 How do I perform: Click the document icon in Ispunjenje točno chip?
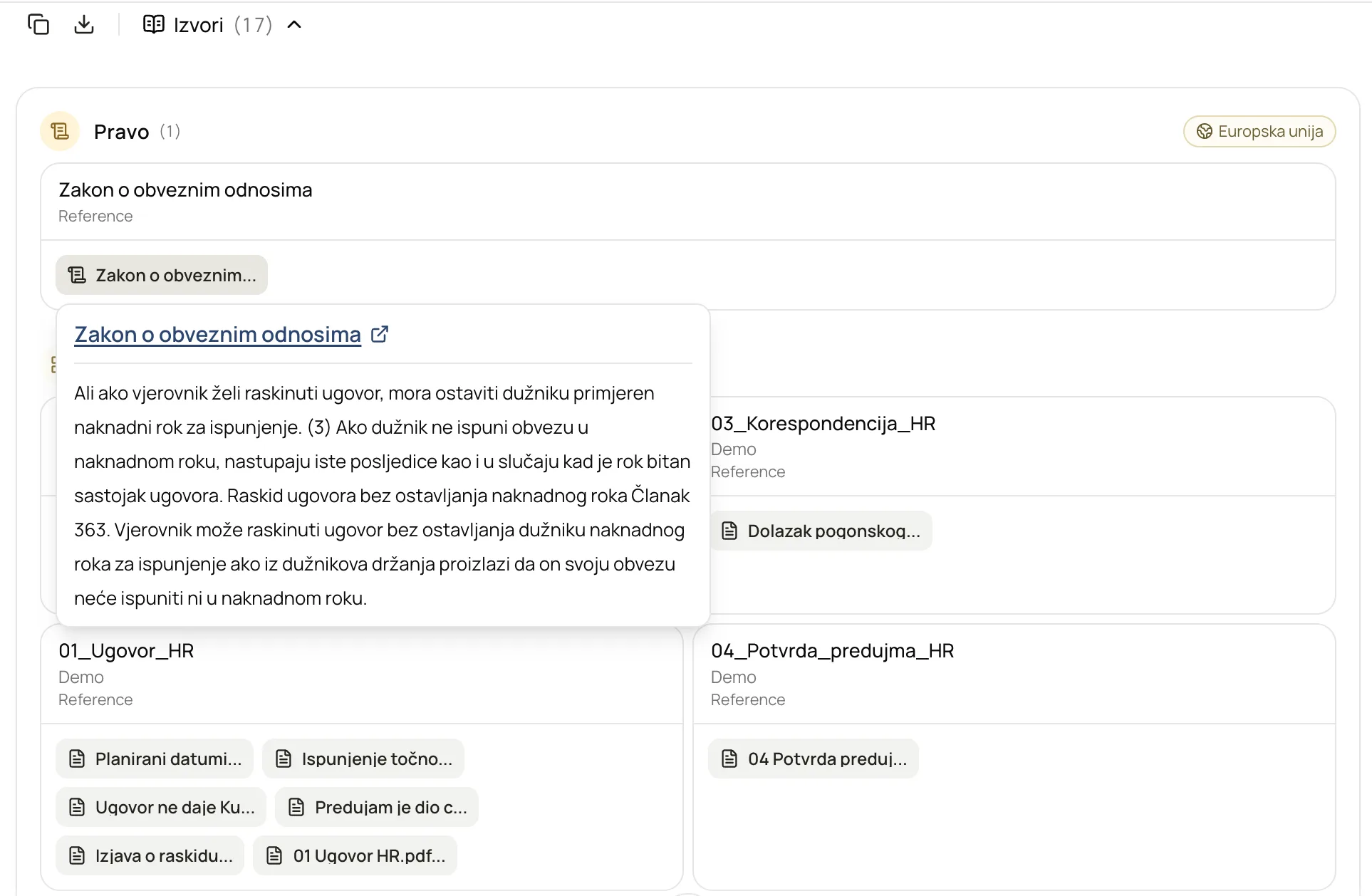284,759
